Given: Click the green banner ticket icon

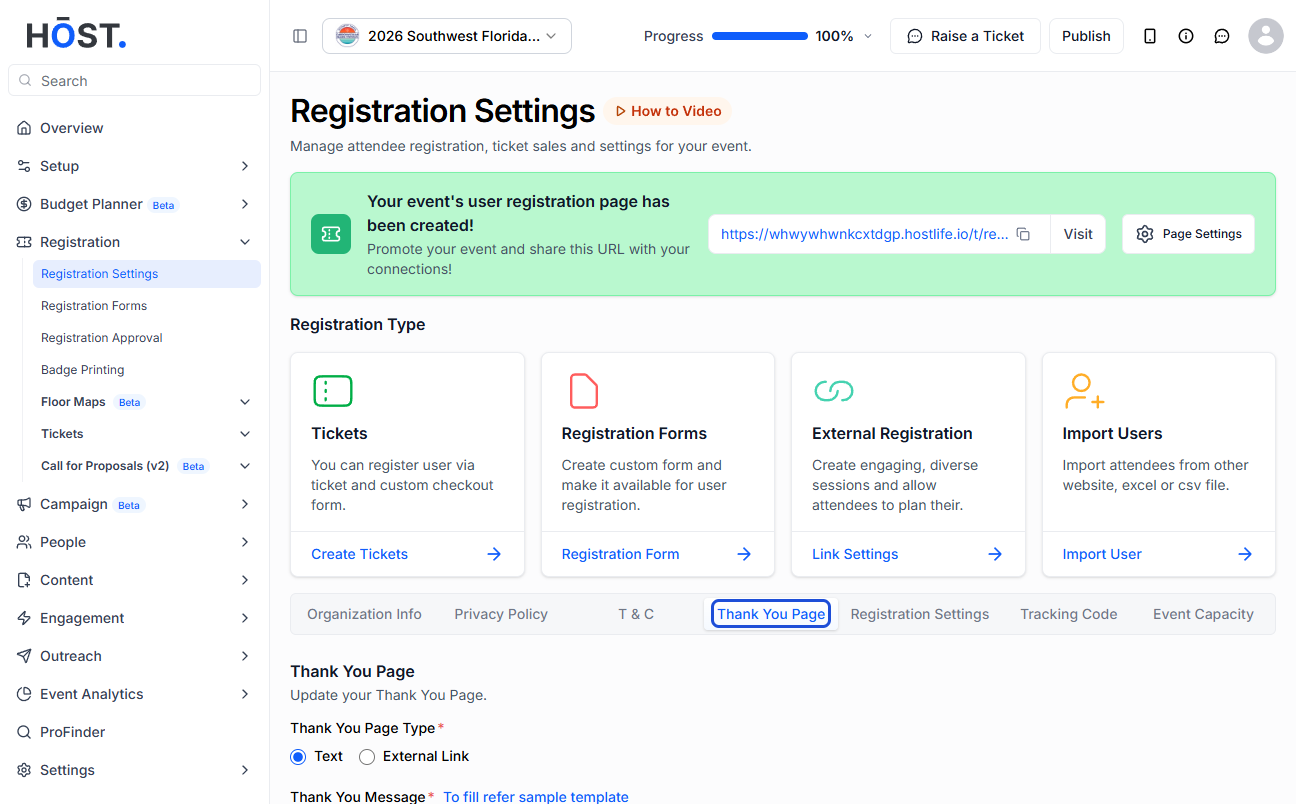Looking at the screenshot, I should (x=331, y=234).
